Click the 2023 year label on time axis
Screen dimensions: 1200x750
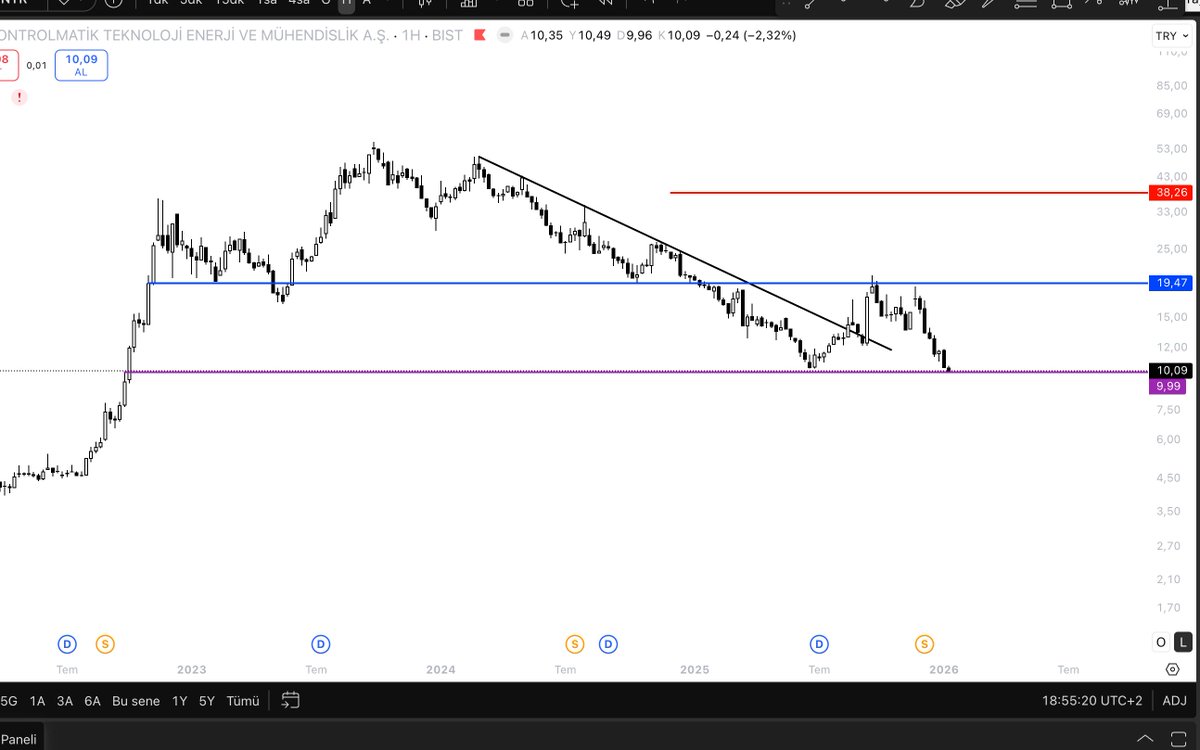point(191,669)
